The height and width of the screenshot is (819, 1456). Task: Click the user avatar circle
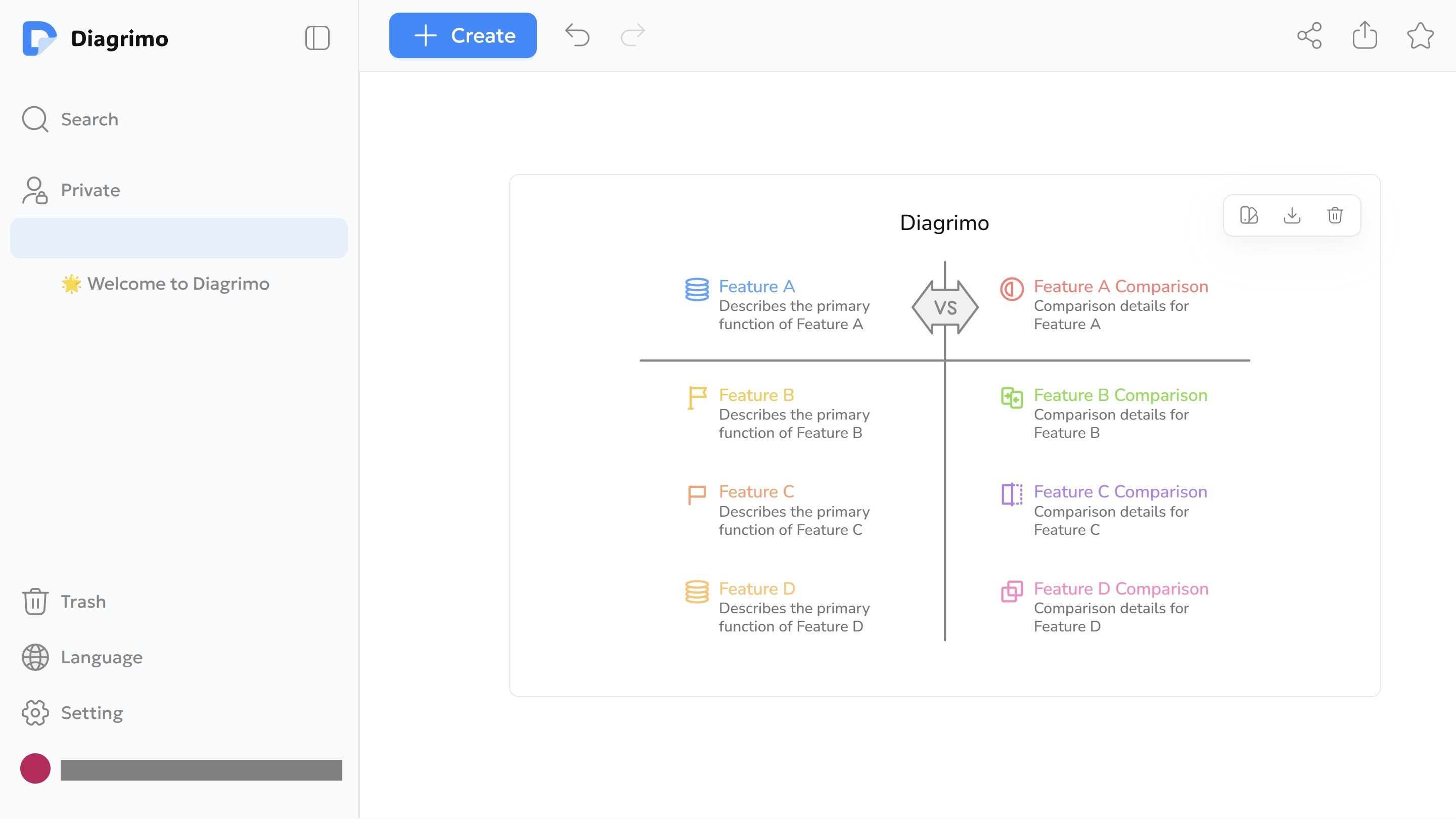35,768
